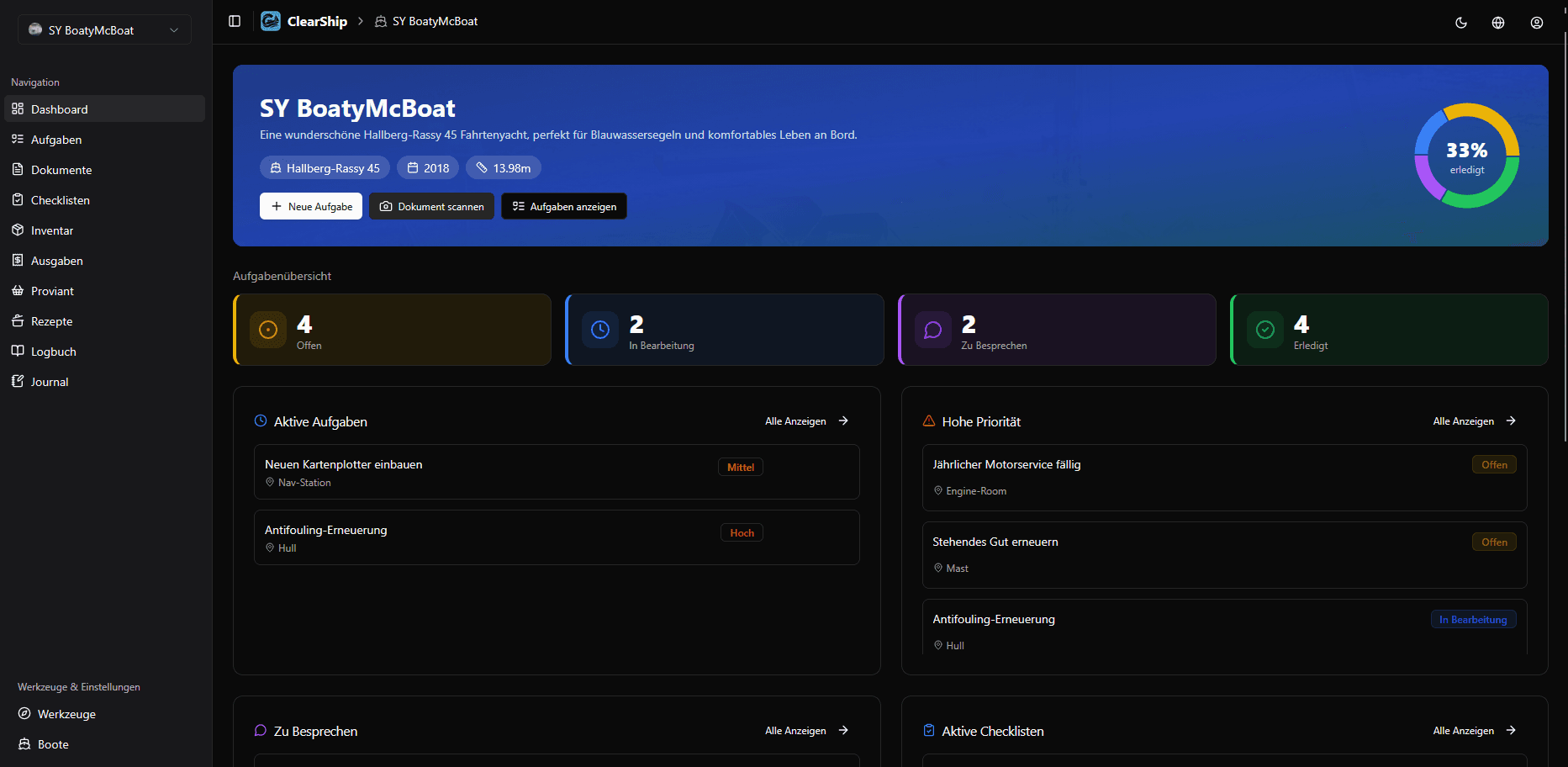Show all Hohe Priorität tasks
Screen dimensions: 1568x767
[1473, 421]
